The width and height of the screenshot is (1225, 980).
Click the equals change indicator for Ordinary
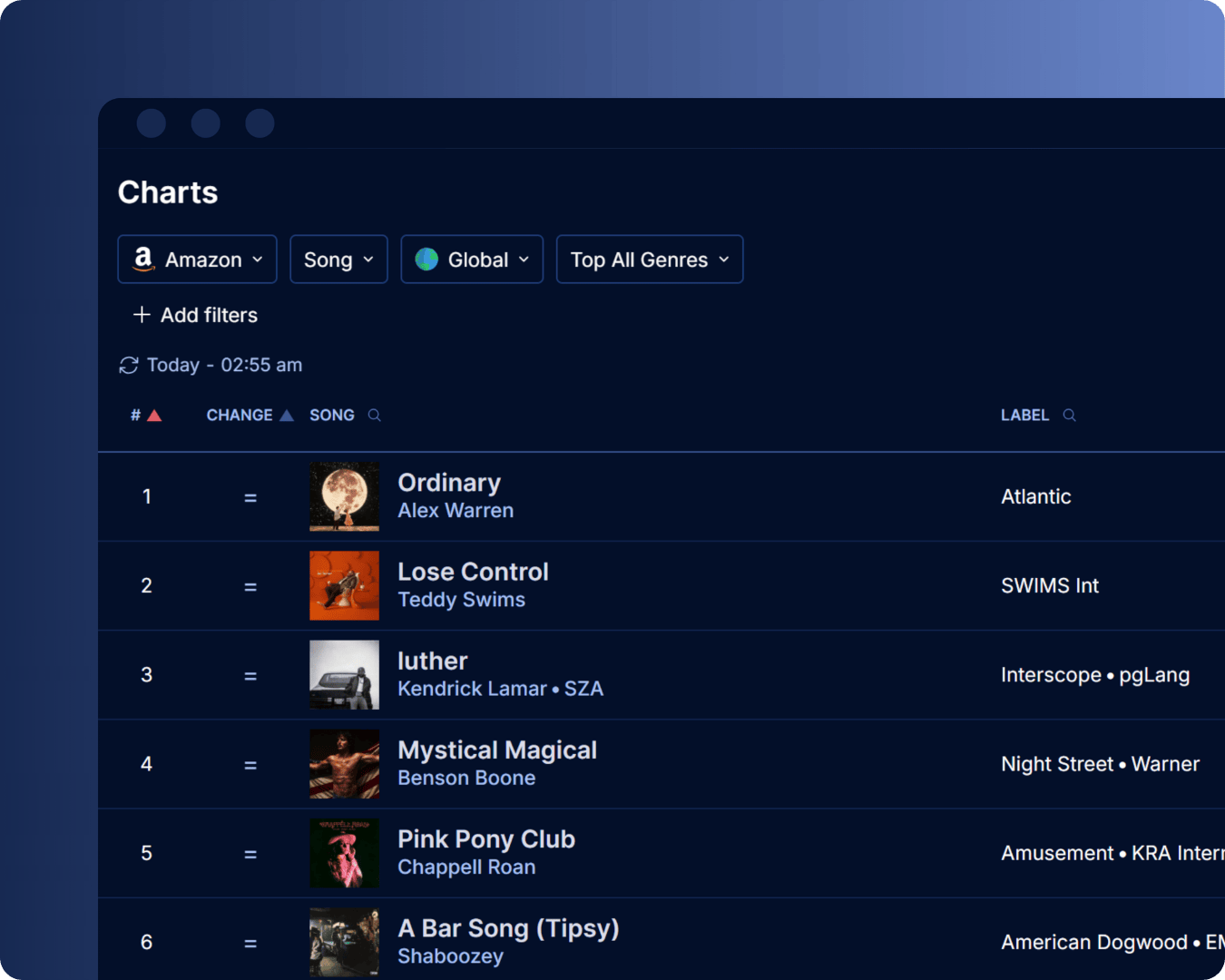(x=250, y=496)
